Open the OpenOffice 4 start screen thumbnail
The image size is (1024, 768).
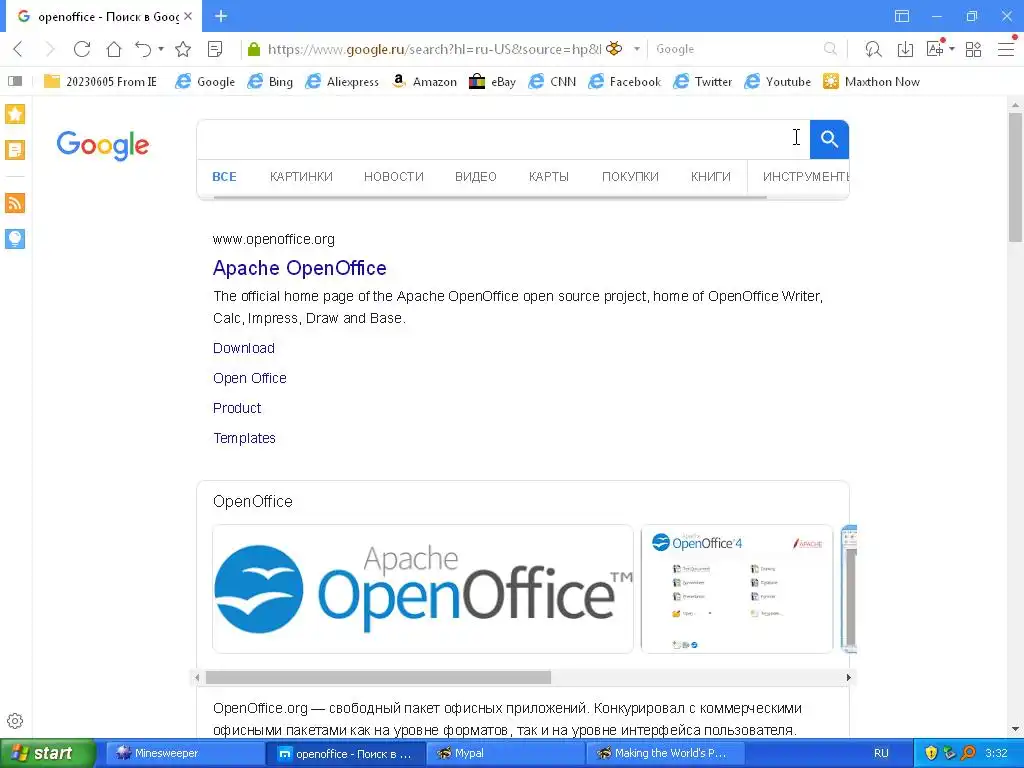(x=737, y=589)
